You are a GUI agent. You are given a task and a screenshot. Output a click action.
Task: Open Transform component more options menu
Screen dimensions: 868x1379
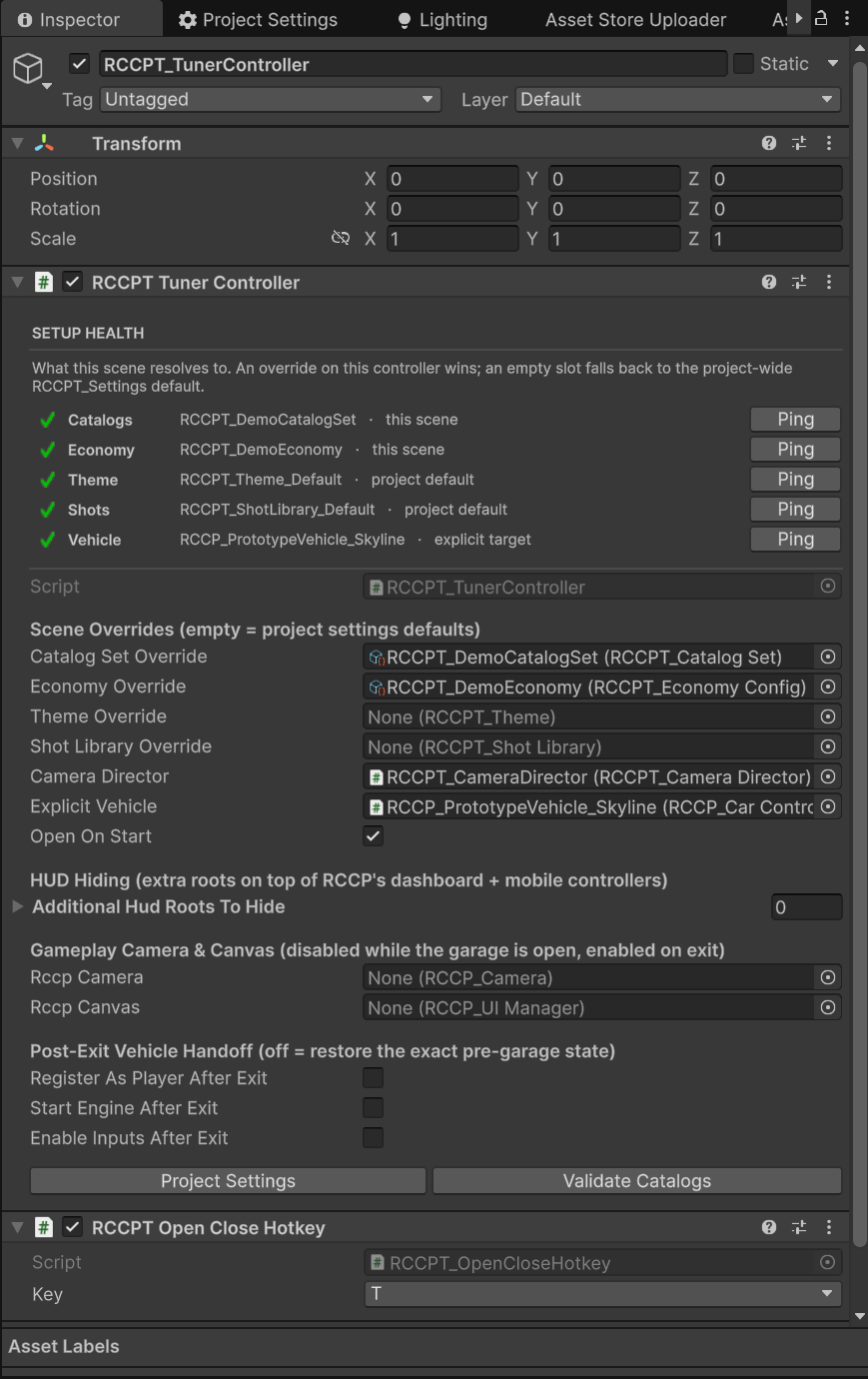829,143
